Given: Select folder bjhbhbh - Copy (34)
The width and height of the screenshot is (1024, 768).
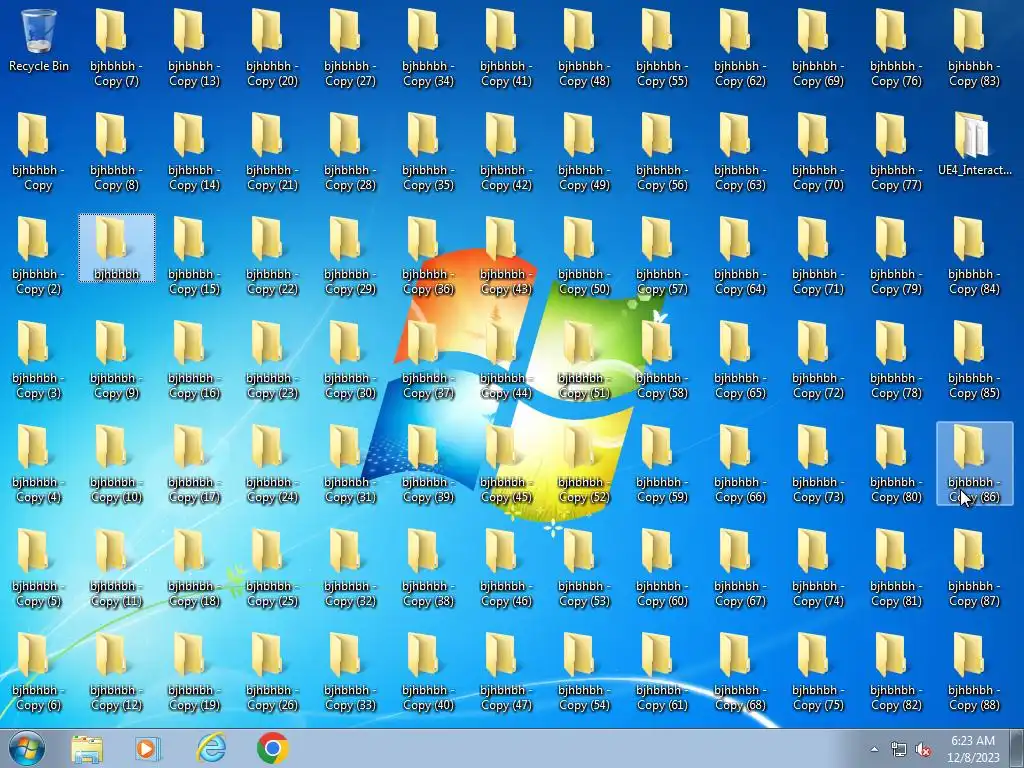Looking at the screenshot, I should pyautogui.click(x=428, y=48).
